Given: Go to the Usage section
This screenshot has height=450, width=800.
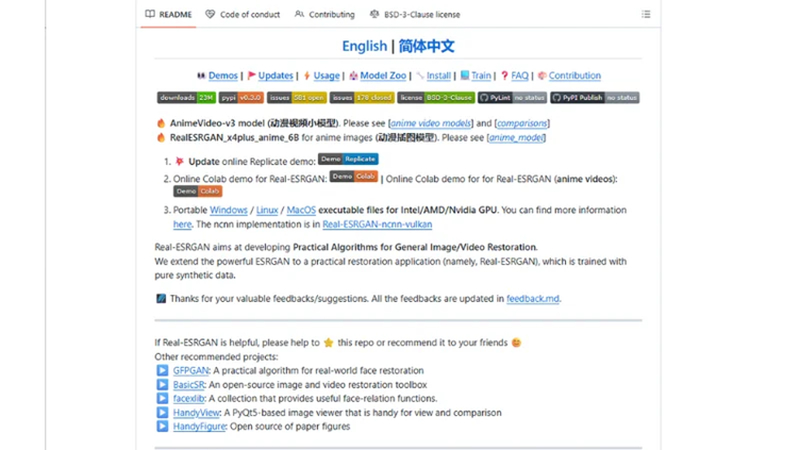Looking at the screenshot, I should [327, 76].
